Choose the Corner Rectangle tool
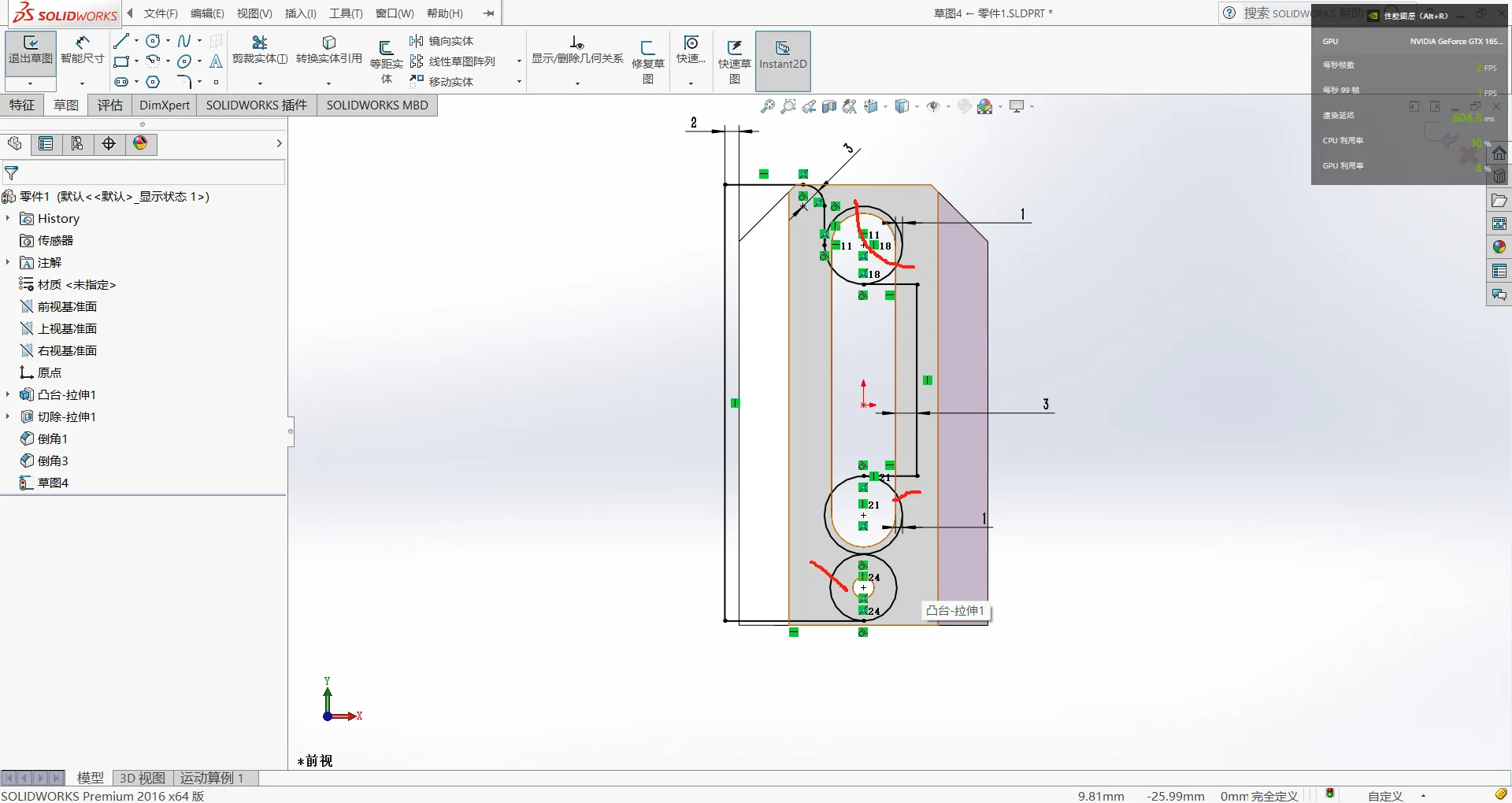Viewport: 1512px width, 803px height. [120, 61]
